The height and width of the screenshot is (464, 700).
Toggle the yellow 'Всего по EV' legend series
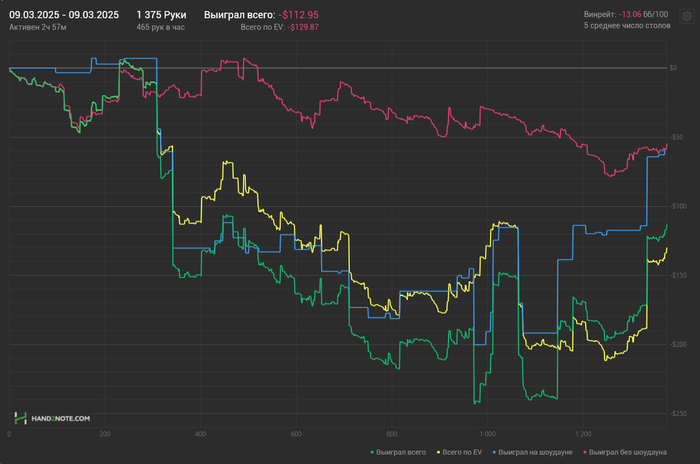(459, 452)
